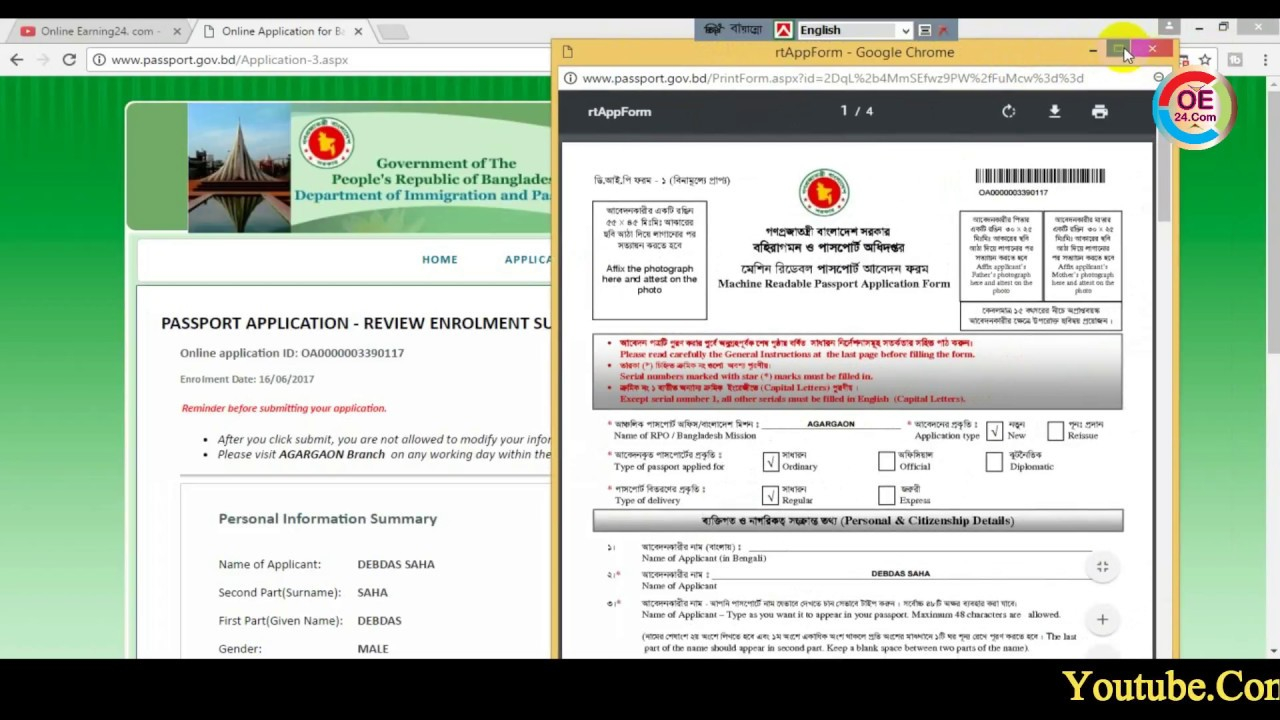Image resolution: width=1280 pixels, height=720 pixels.
Task: Print the passport application PDF
Action: pyautogui.click(x=1100, y=112)
